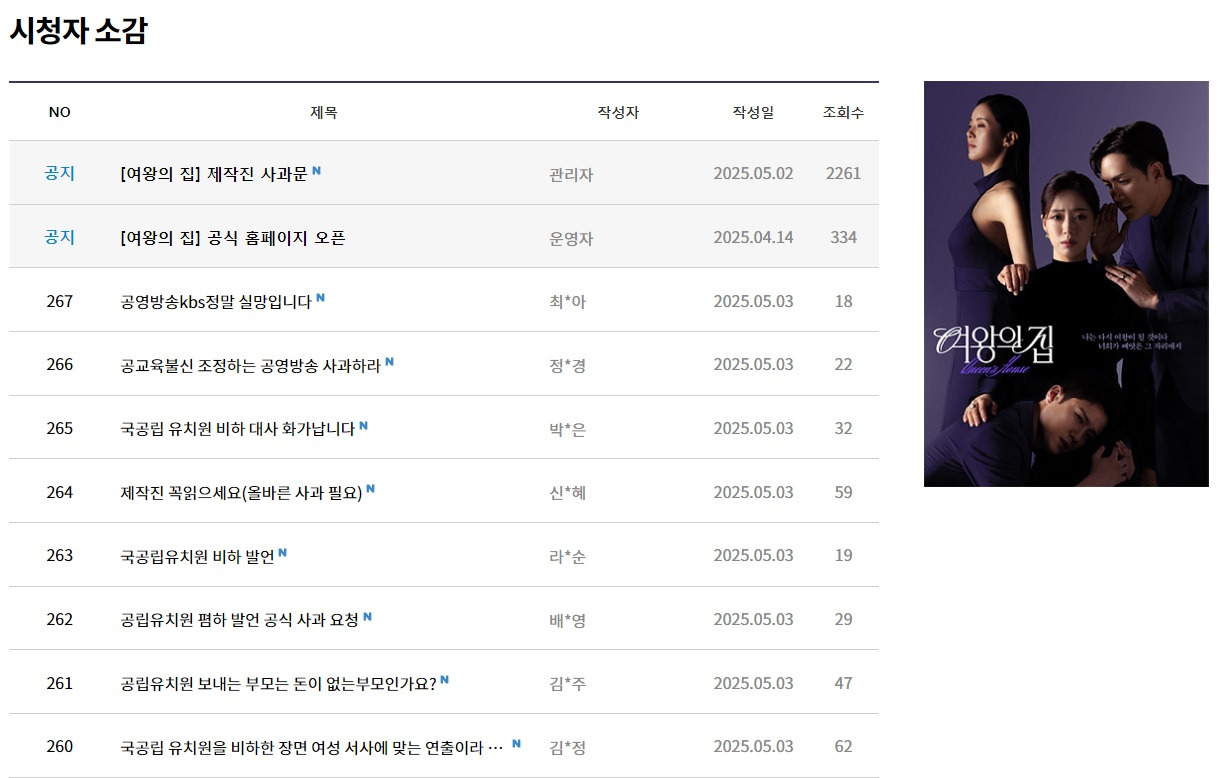The height and width of the screenshot is (778, 1222).
Task: Click the 공지 label of the 홈페이지 오픈 row
Action: click(60, 237)
